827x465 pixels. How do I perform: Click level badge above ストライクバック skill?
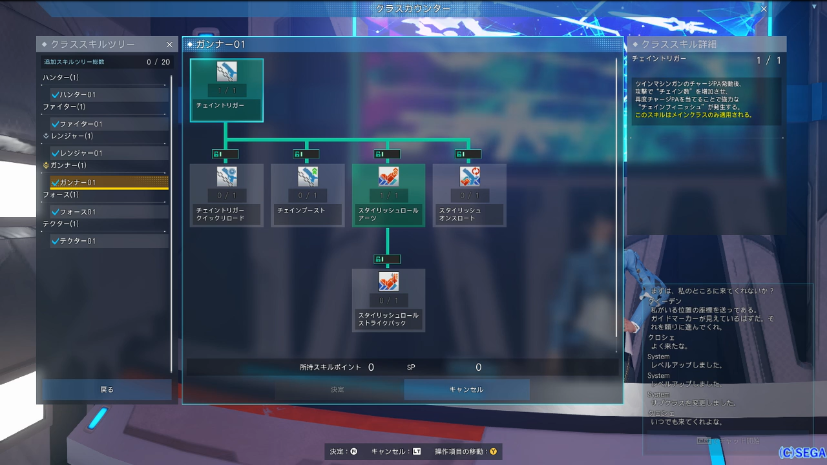tap(387, 259)
